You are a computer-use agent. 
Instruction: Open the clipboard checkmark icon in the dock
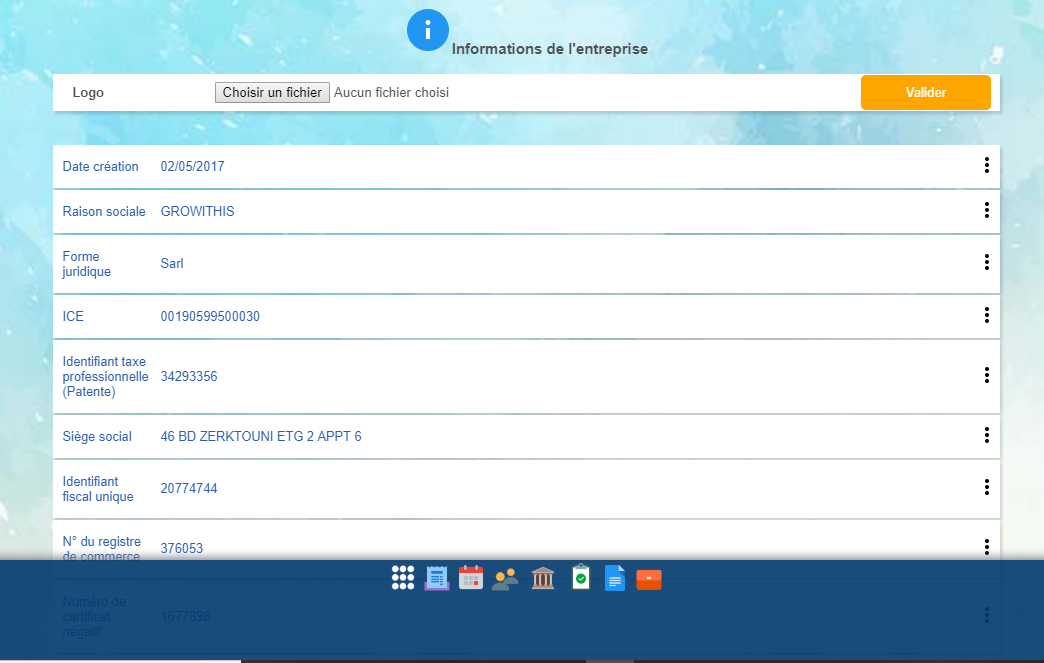(581, 577)
